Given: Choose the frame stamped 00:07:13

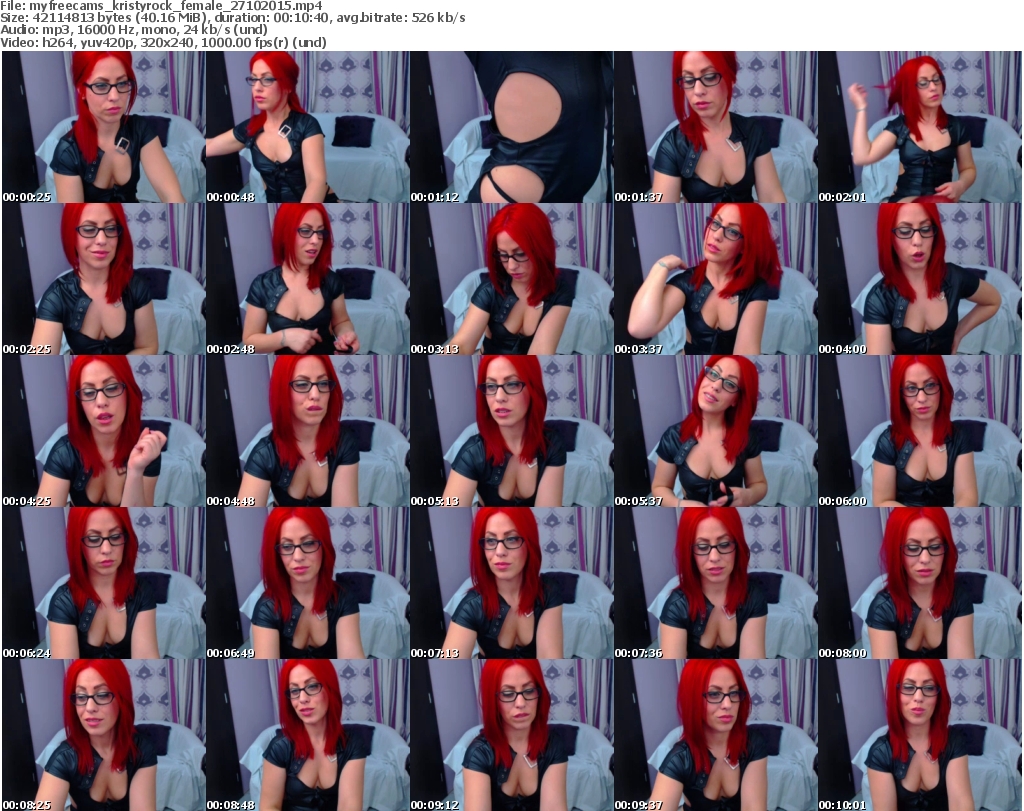Looking at the screenshot, I should (x=511, y=583).
